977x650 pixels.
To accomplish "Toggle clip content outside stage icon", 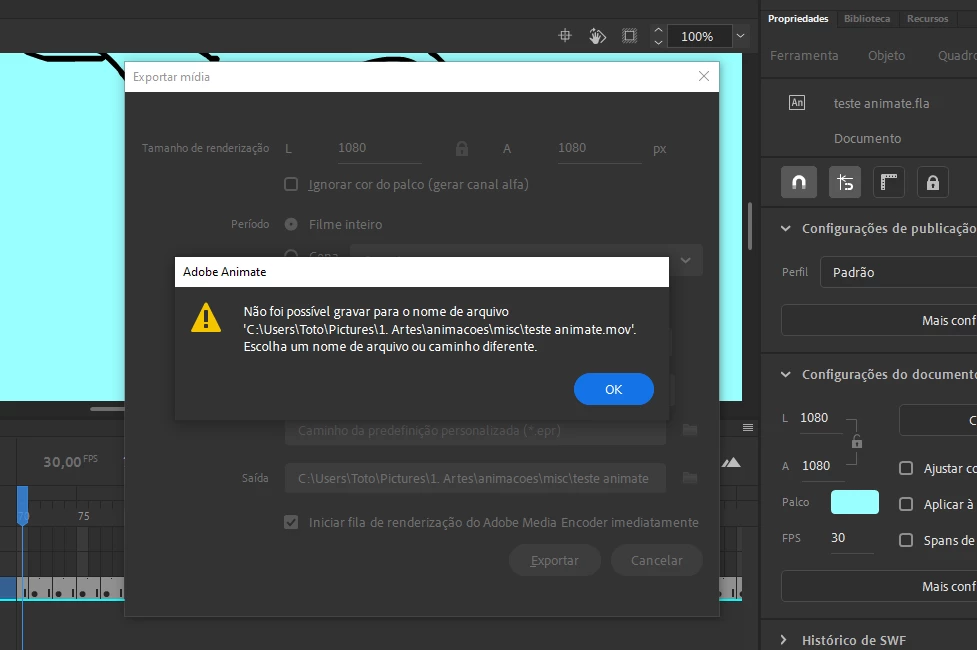I will (629, 36).
